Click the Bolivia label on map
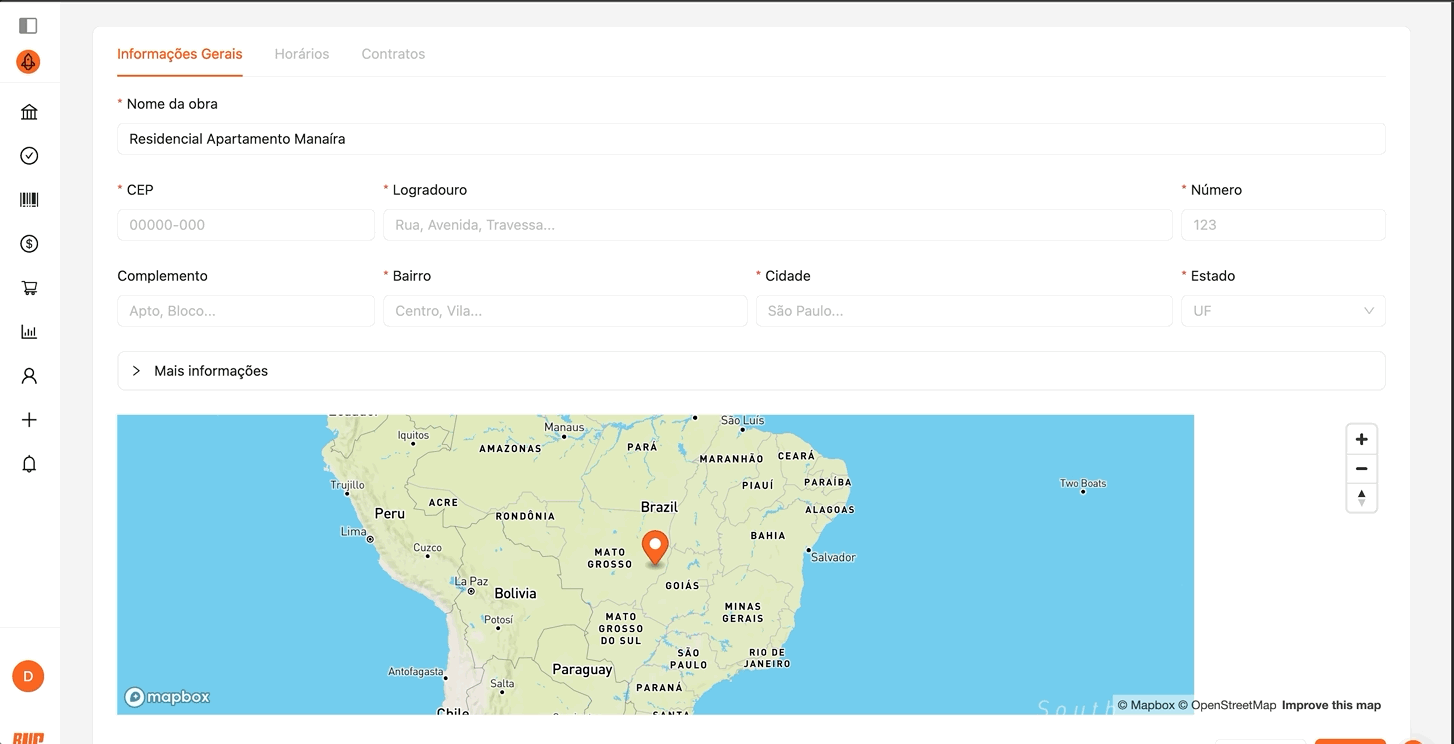Screen dimensions: 1454x744 (515, 593)
